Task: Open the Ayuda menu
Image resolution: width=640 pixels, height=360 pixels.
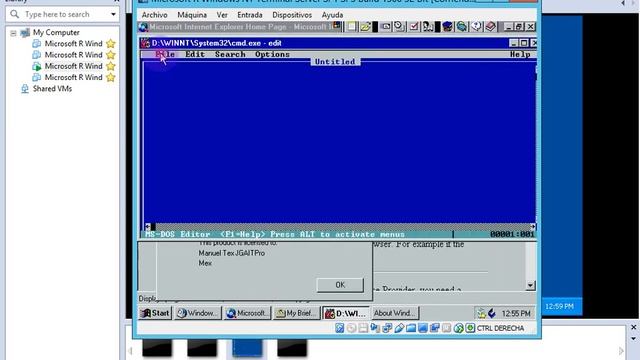Action: click(x=332, y=15)
